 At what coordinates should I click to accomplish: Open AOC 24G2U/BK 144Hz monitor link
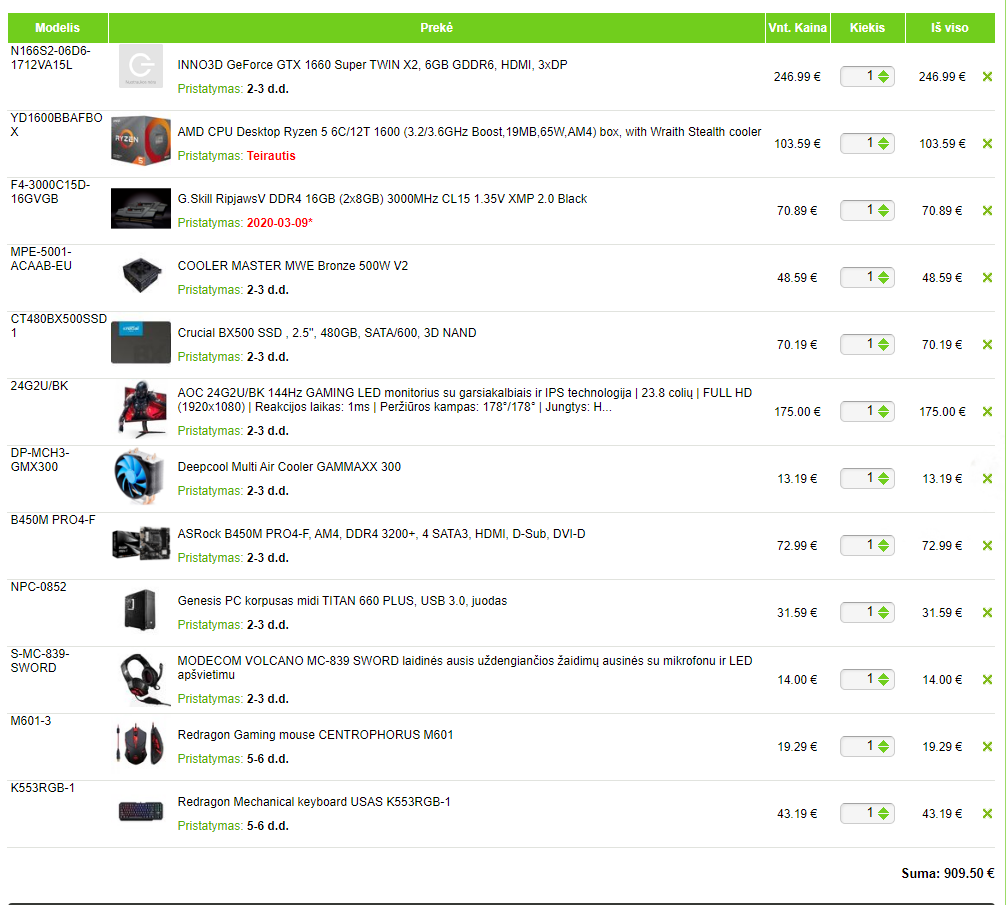(464, 400)
